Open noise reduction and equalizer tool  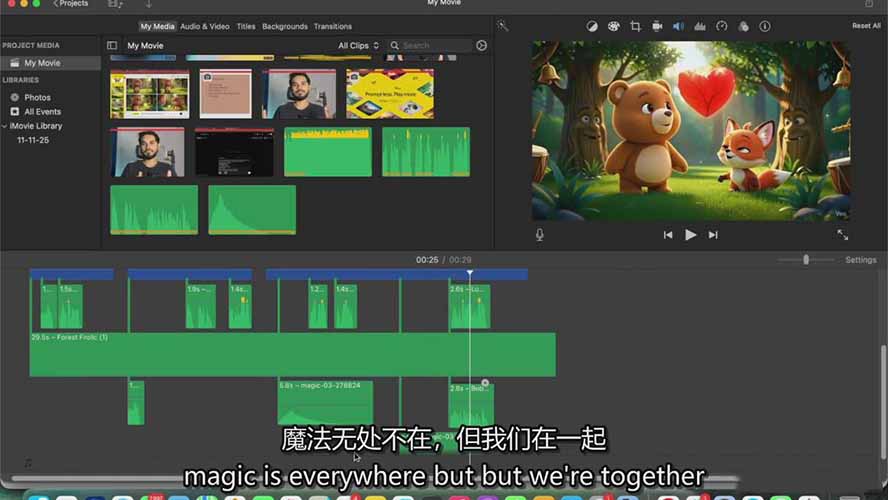click(700, 26)
